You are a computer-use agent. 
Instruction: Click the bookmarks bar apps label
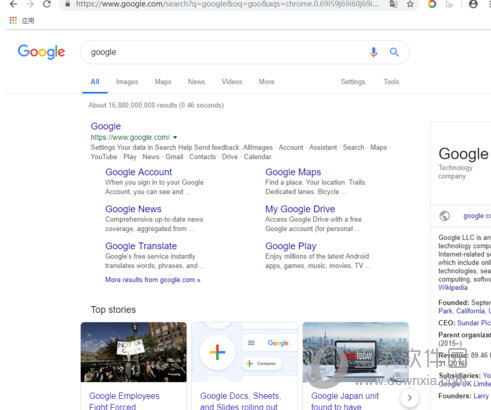(x=28, y=21)
